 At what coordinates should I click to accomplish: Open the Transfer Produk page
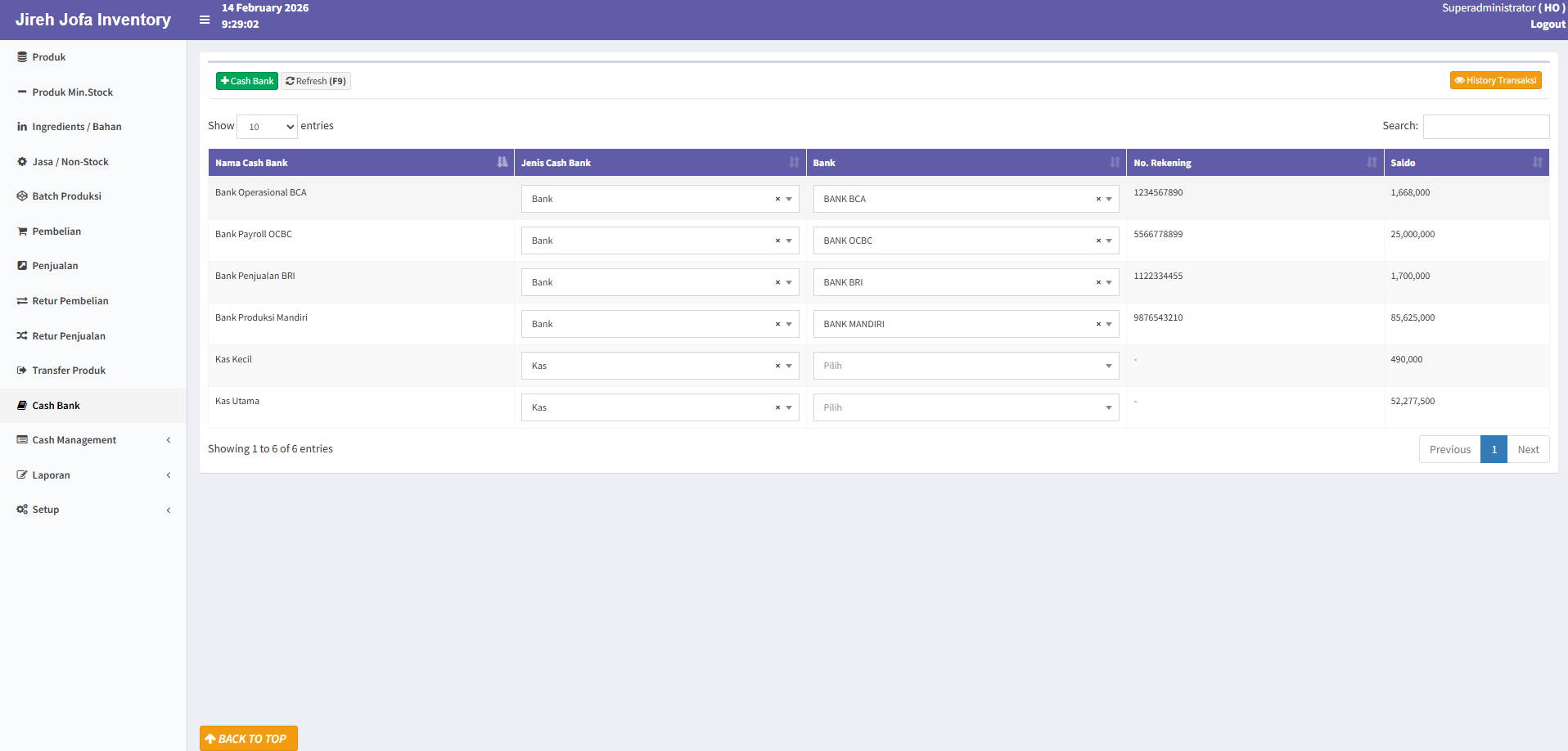69,370
